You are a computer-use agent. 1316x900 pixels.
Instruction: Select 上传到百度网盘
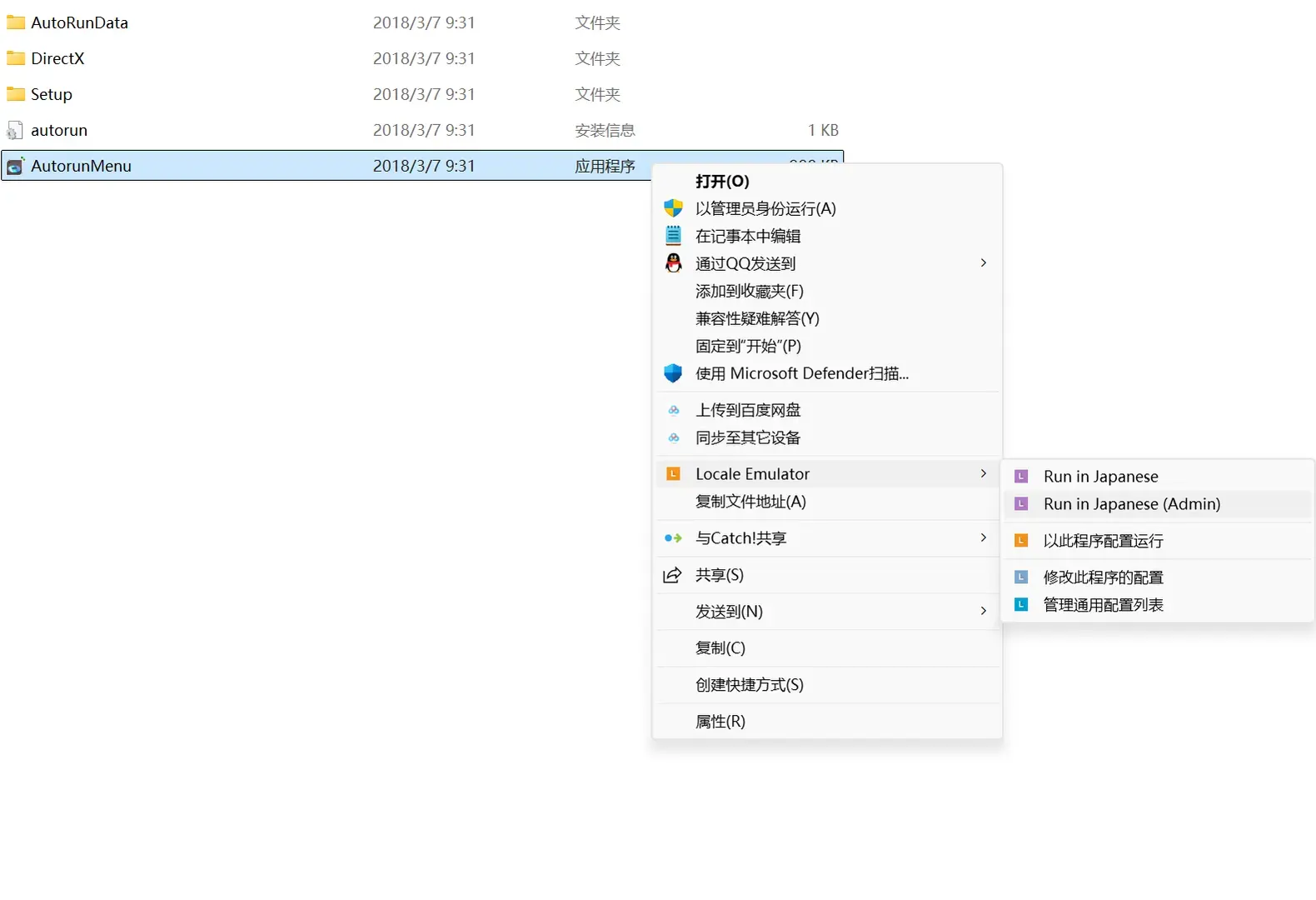(827, 410)
